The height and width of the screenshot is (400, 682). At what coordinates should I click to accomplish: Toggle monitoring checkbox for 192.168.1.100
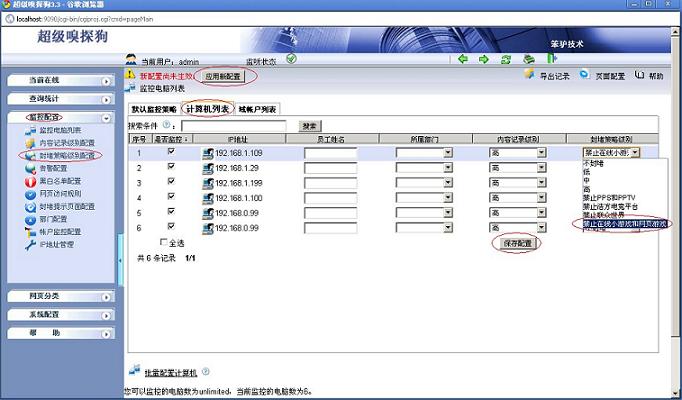tap(171, 198)
